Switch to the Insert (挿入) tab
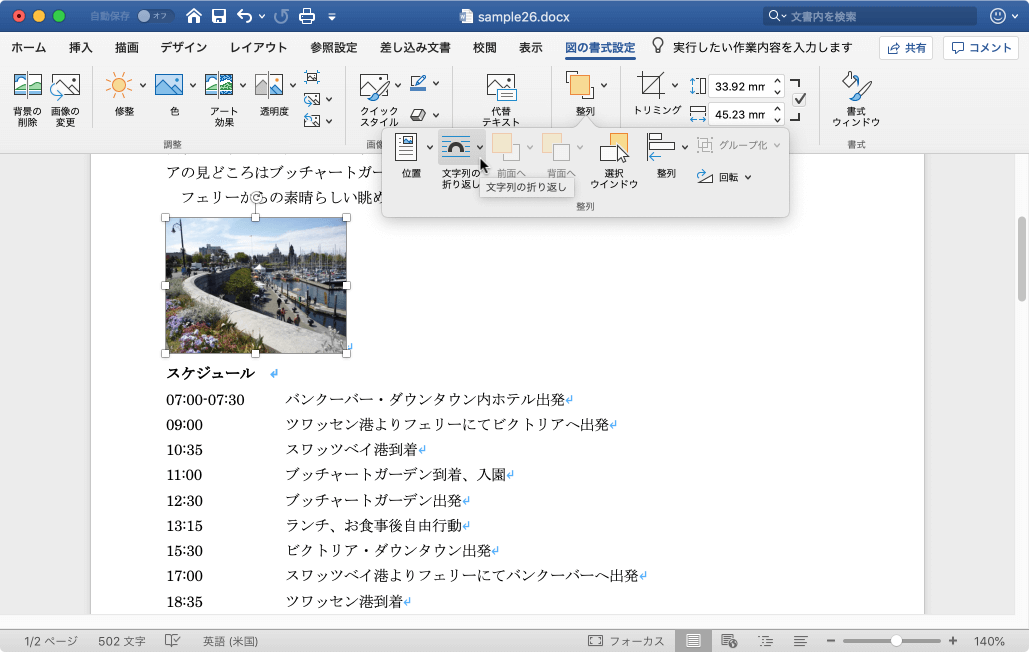This screenshot has width=1029, height=652. click(81, 48)
